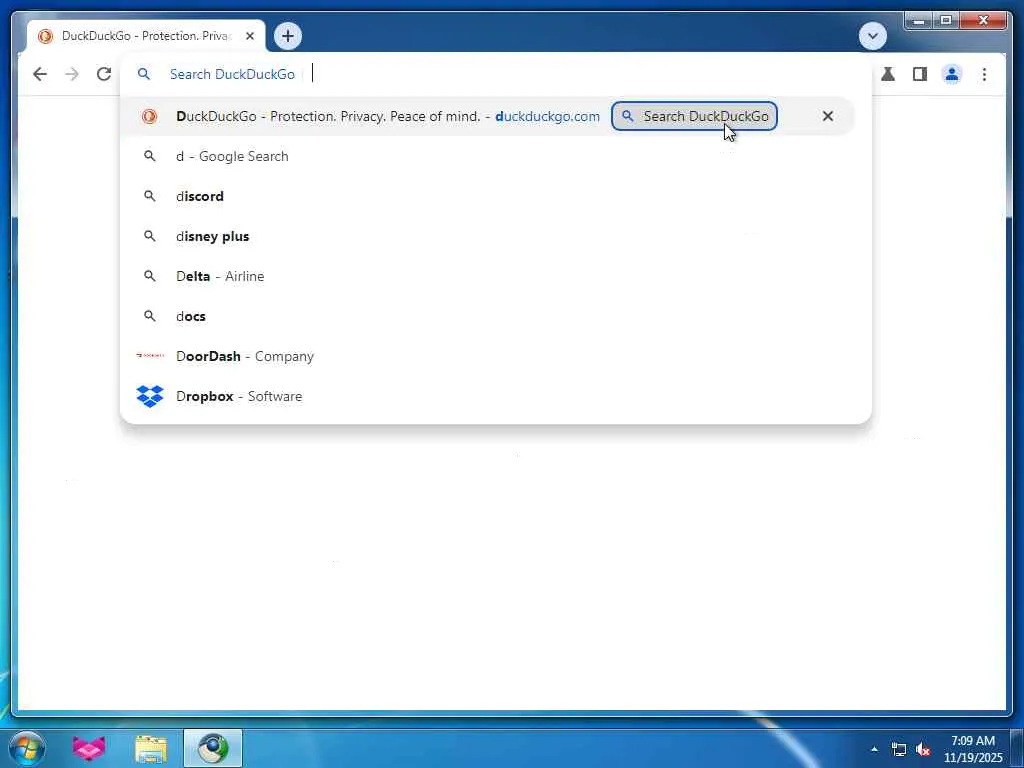Select the DuckDuckGo - Protection tab
Image resolution: width=1024 pixels, height=768 pixels.
coord(146,36)
